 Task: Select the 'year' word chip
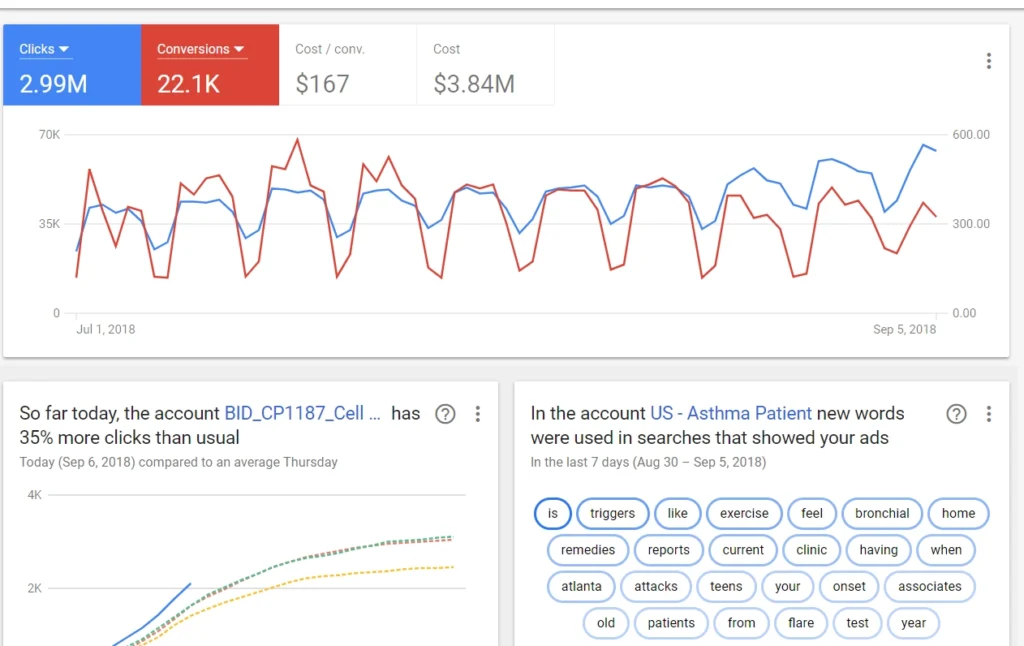[x=913, y=623]
